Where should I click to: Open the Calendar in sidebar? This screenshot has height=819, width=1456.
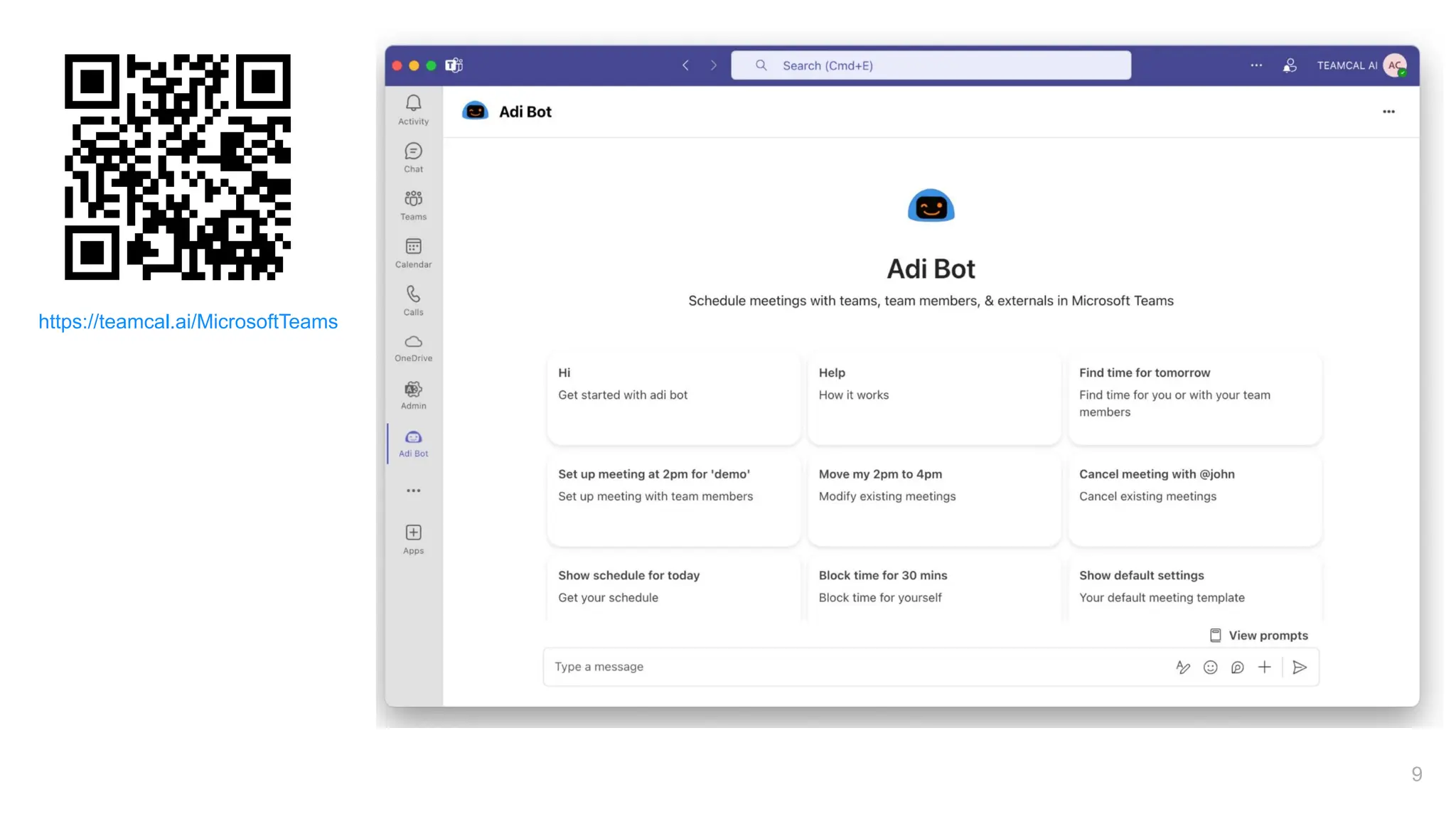tap(413, 253)
